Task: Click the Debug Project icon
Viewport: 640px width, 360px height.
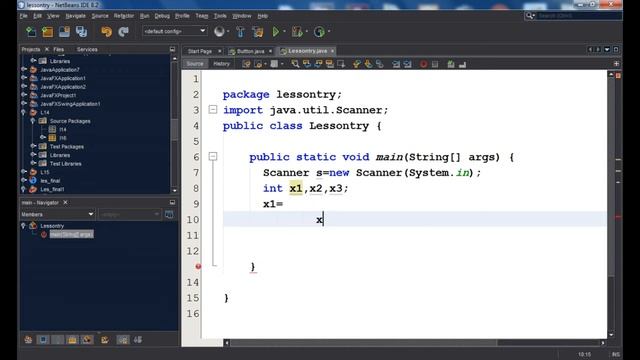Action: point(297,31)
